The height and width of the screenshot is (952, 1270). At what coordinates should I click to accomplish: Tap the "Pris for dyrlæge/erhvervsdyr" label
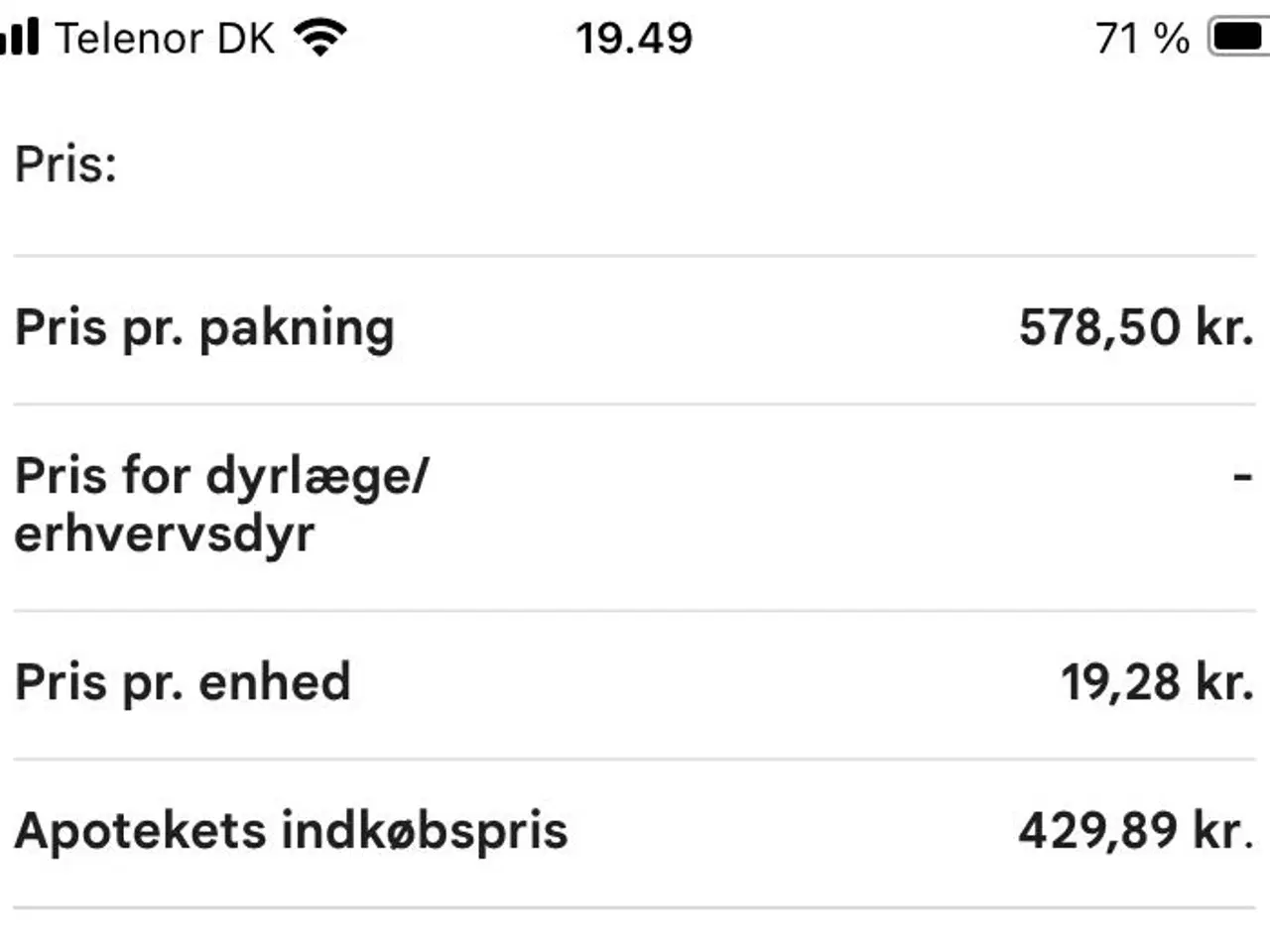click(x=221, y=505)
